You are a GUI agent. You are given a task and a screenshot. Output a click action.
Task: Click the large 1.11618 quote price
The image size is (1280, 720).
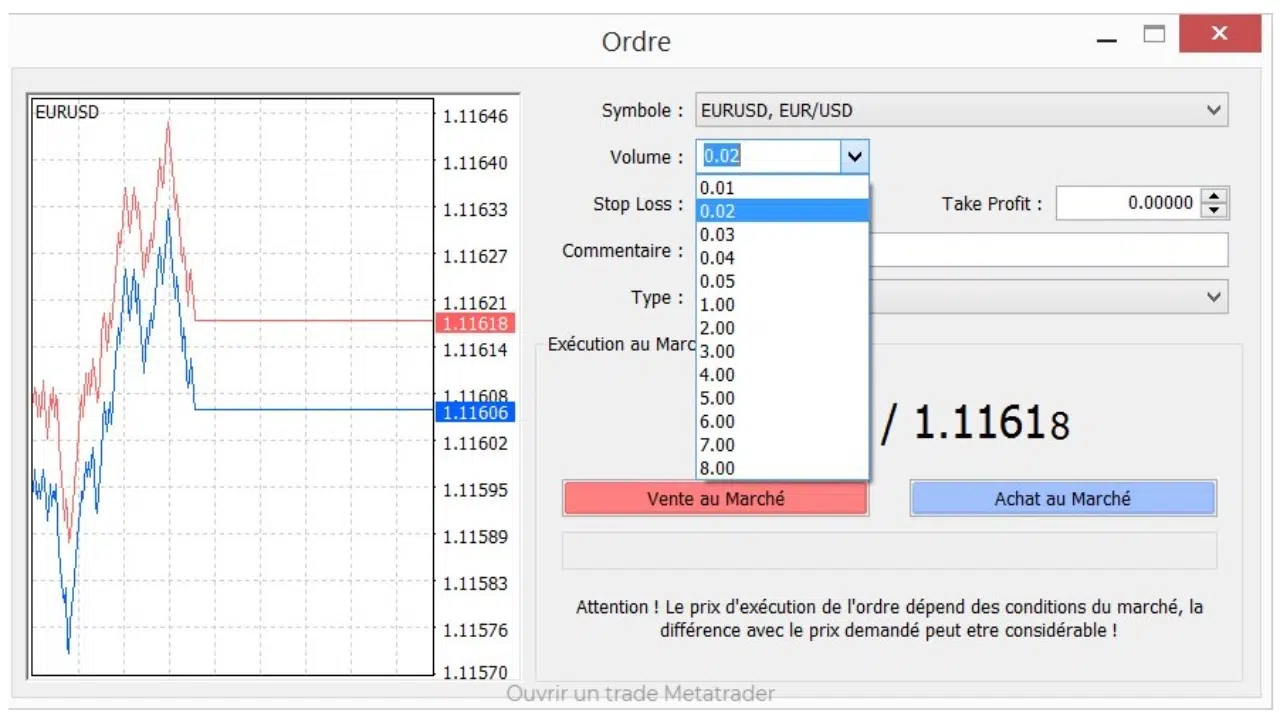[992, 424]
